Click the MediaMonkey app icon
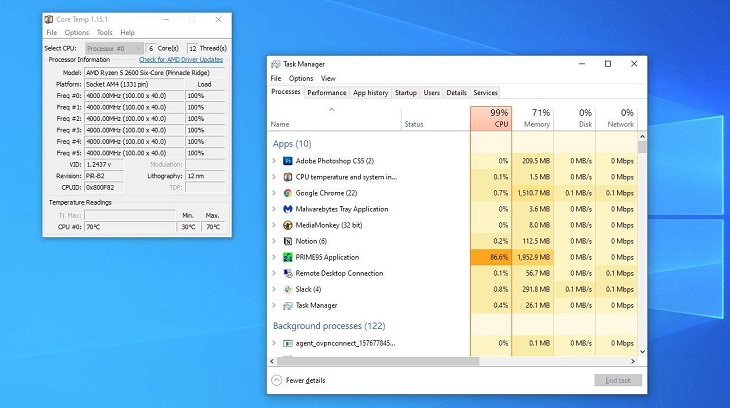The height and width of the screenshot is (408, 730). 288,225
